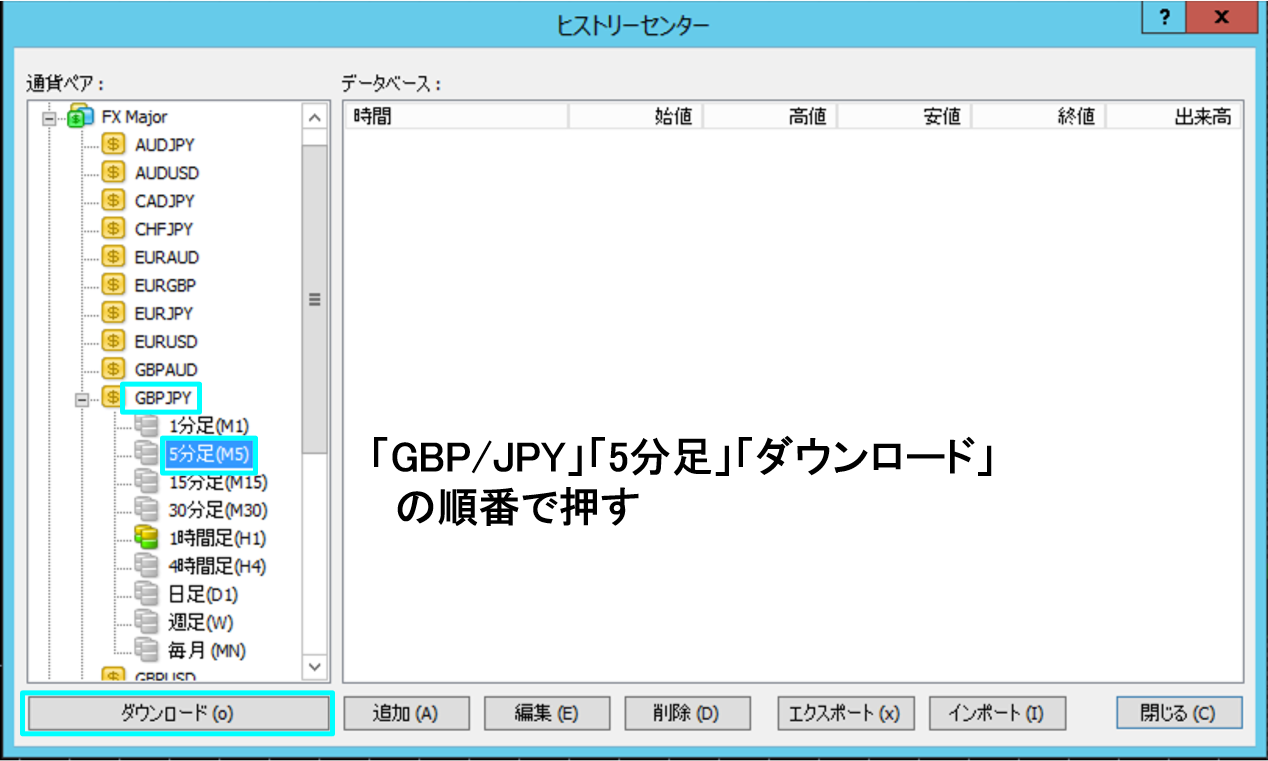The image size is (1268, 761).
Task: Select the 5分足(M5) timeframe
Action: 208,454
